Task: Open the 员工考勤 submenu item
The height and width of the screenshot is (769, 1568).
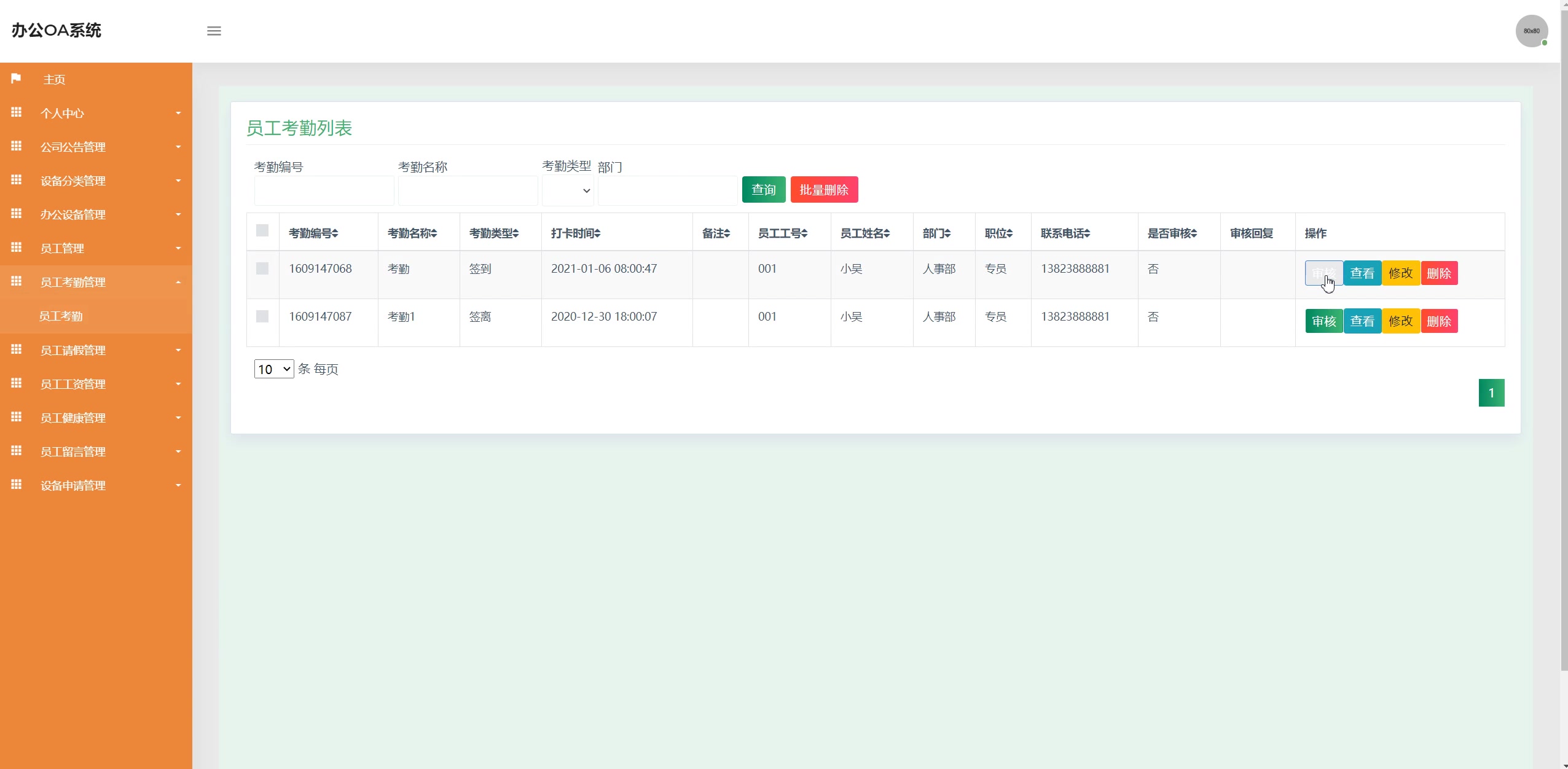Action: pyautogui.click(x=61, y=316)
